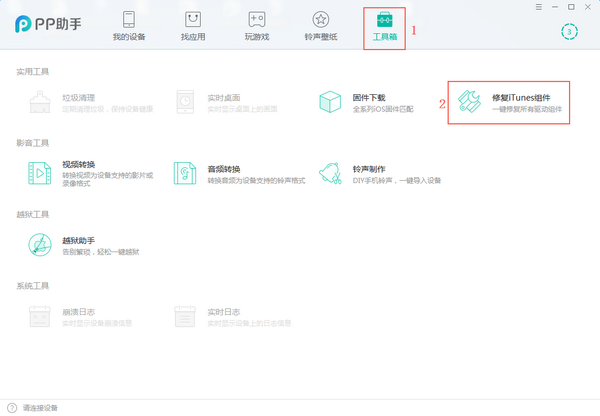Click the download counter circle showing 3
Viewport: 600px width, 416px height.
click(x=570, y=31)
